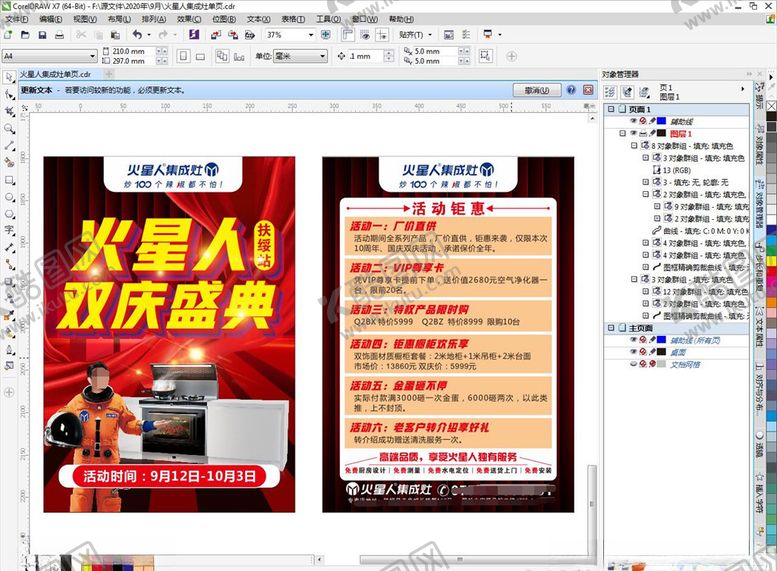Toggle visibility eye of 桌面 layer

633,352
